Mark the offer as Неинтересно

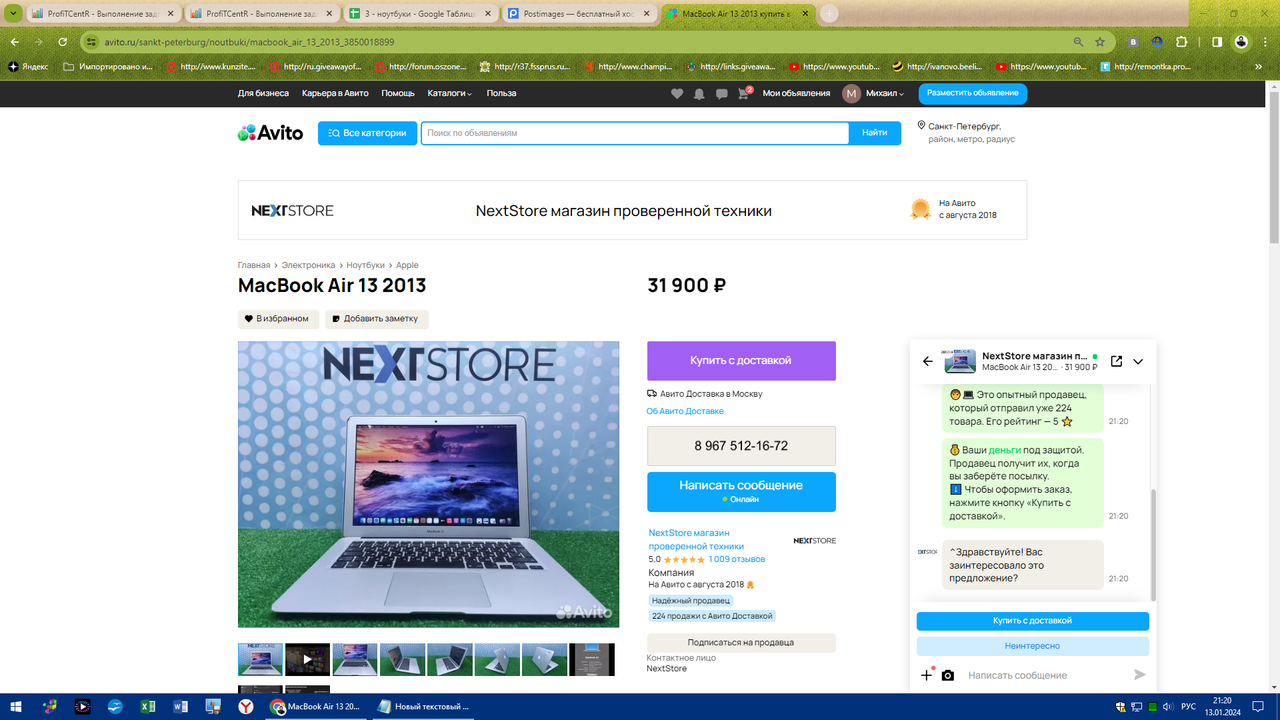1034,645
